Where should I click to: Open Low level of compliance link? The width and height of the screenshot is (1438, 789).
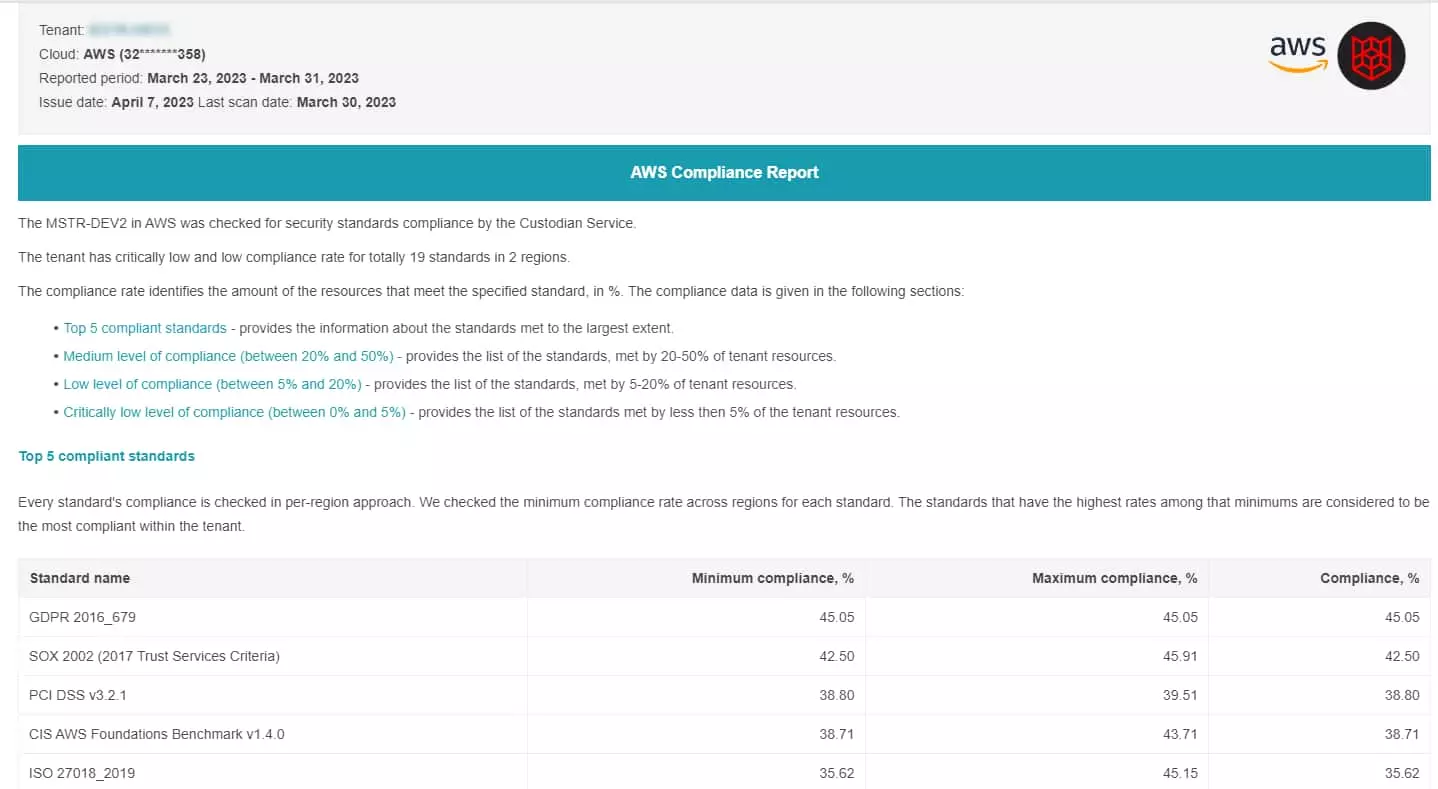[212, 384]
